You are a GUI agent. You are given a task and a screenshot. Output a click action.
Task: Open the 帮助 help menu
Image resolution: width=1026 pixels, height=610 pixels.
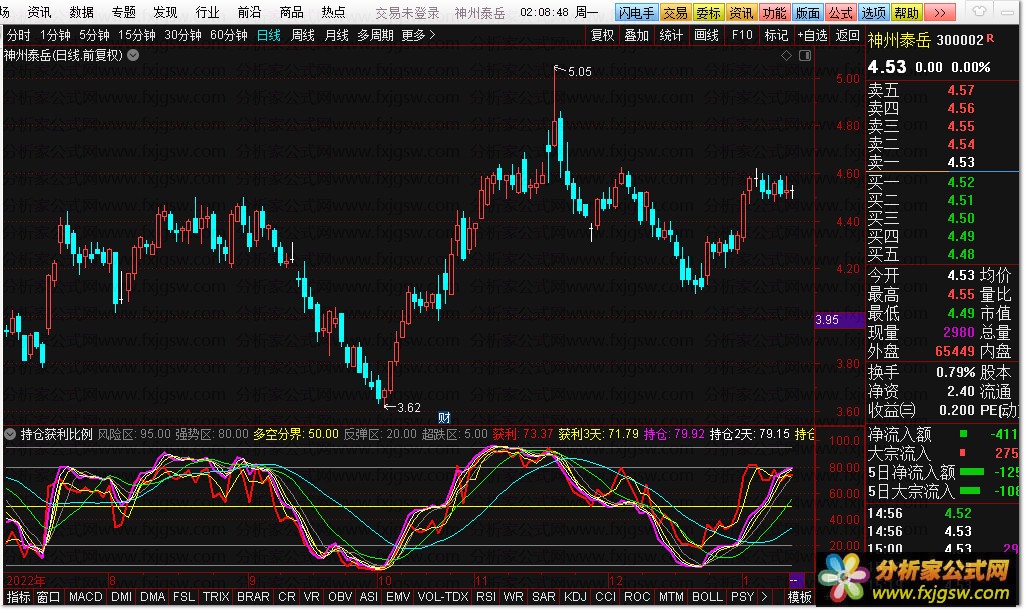click(906, 12)
